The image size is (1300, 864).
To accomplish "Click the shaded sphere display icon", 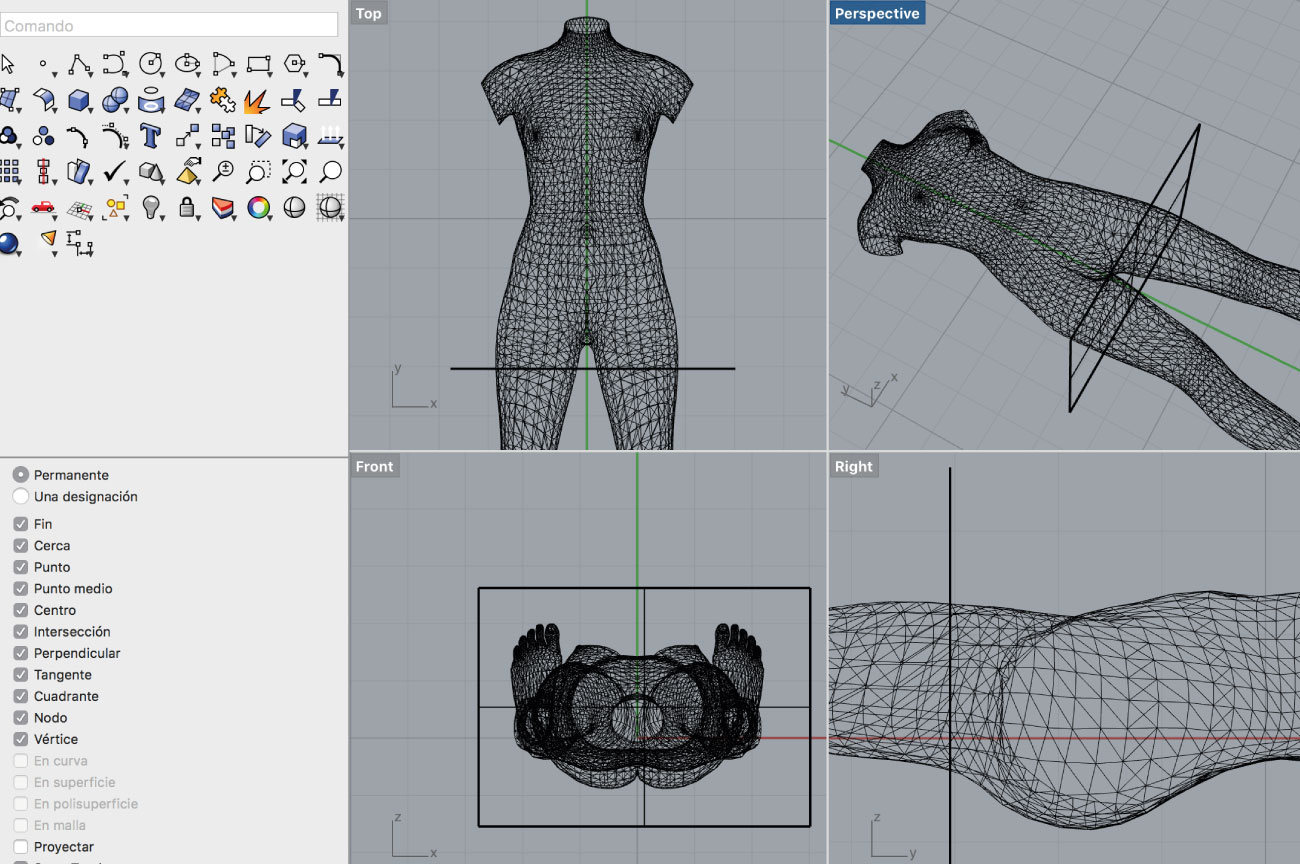I will 294,207.
